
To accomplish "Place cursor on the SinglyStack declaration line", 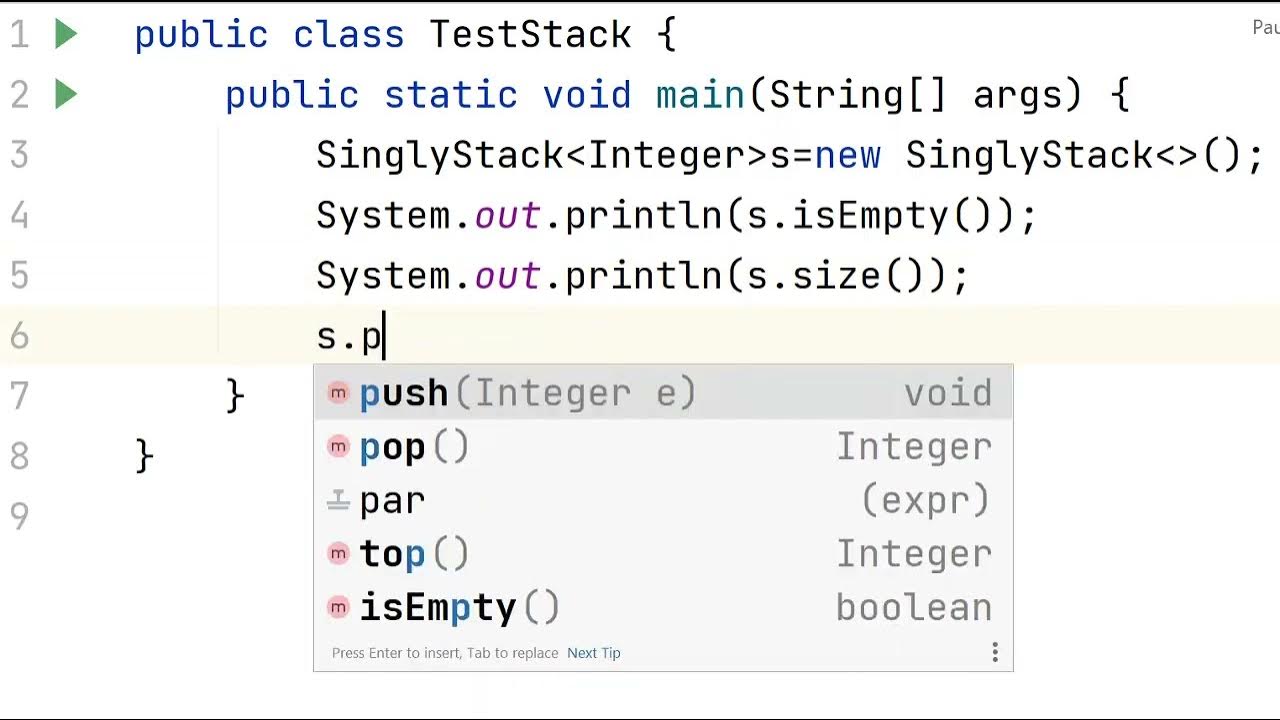I will [790, 155].
